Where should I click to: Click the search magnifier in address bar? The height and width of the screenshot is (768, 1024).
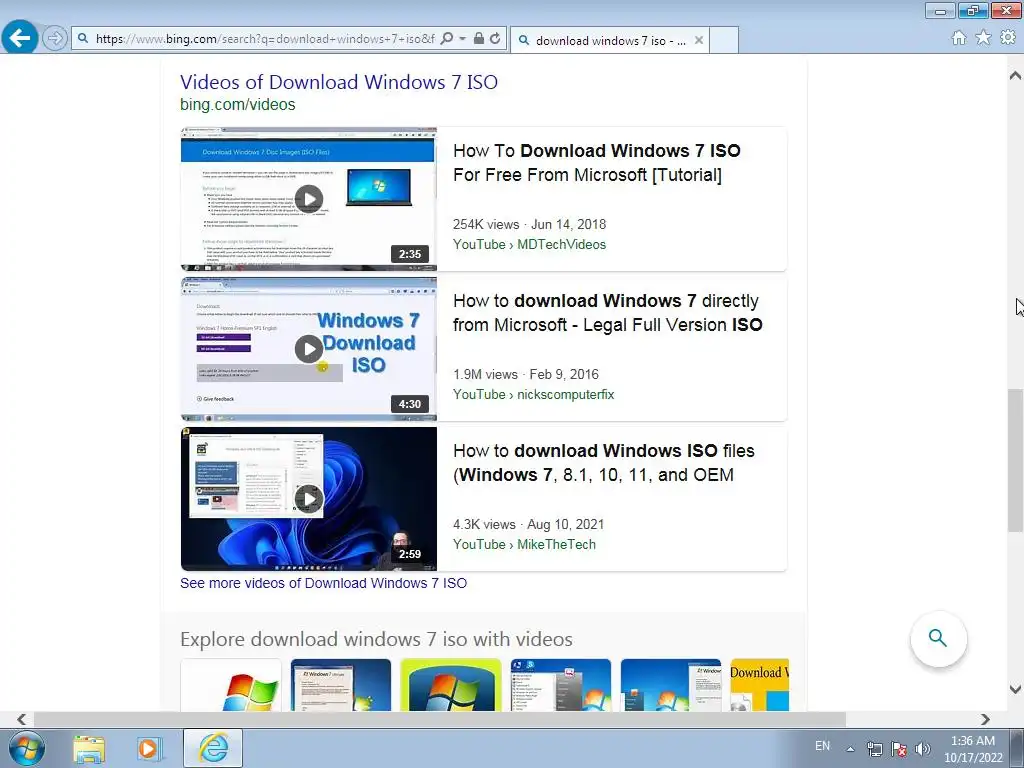tap(447, 39)
